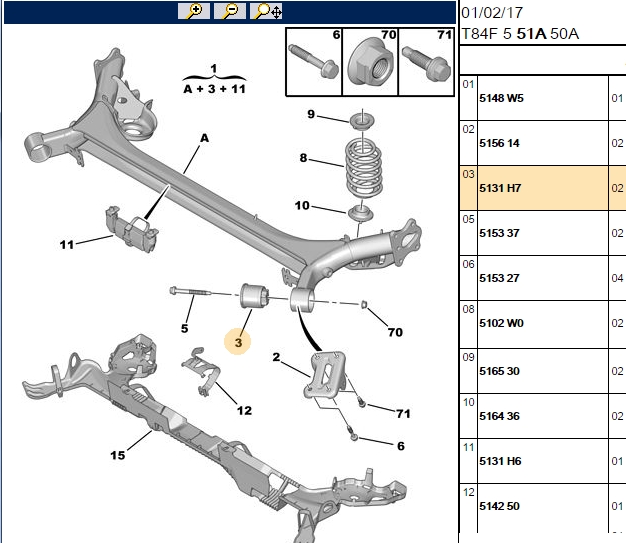626x543 pixels.
Task: Select the highlighted part number 3 marker
Action: click(x=238, y=342)
